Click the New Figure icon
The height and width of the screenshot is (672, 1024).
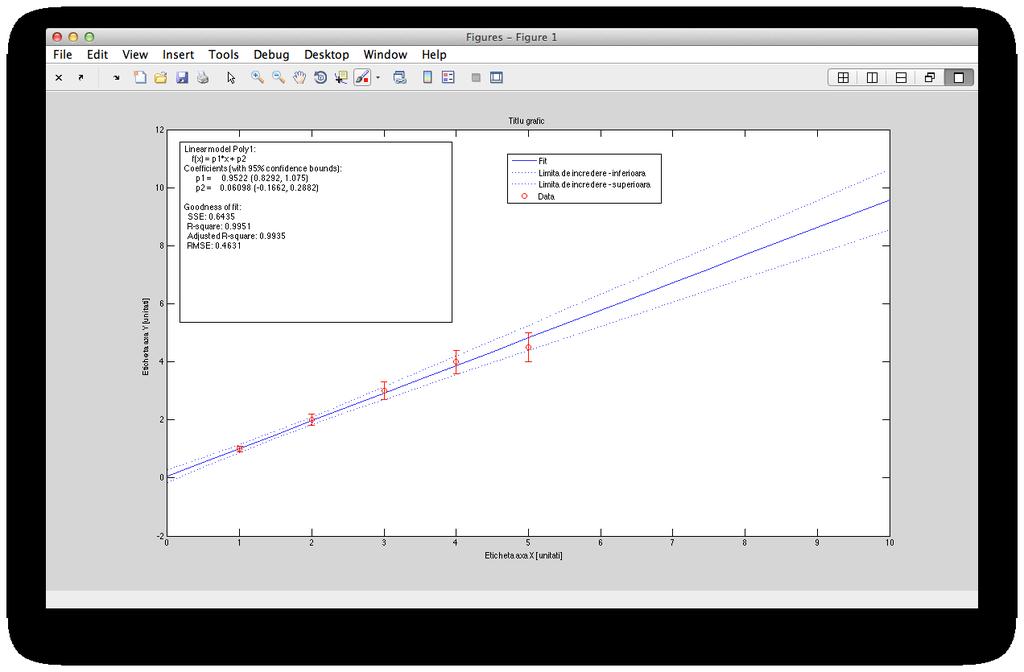click(x=140, y=78)
